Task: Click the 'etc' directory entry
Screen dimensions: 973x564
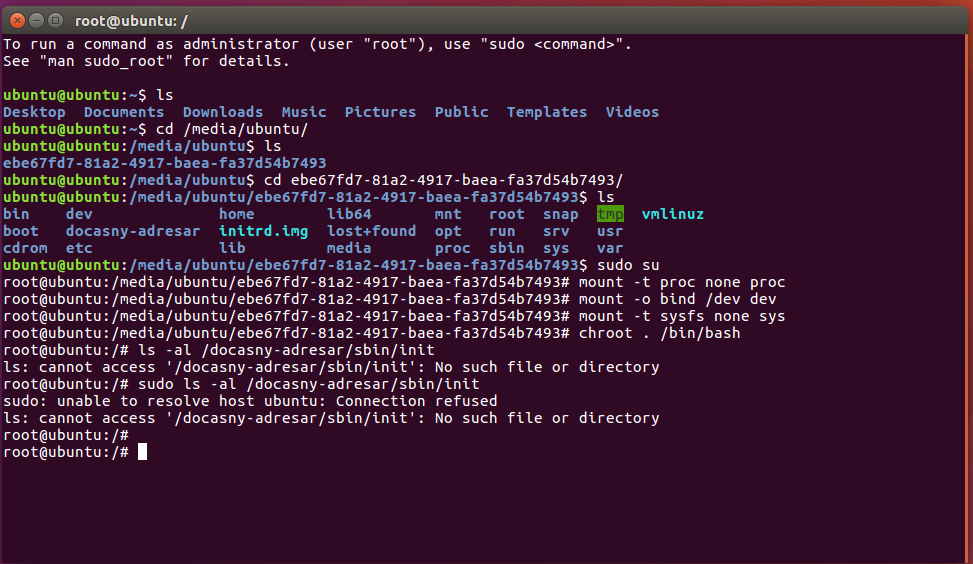Action: (79, 248)
